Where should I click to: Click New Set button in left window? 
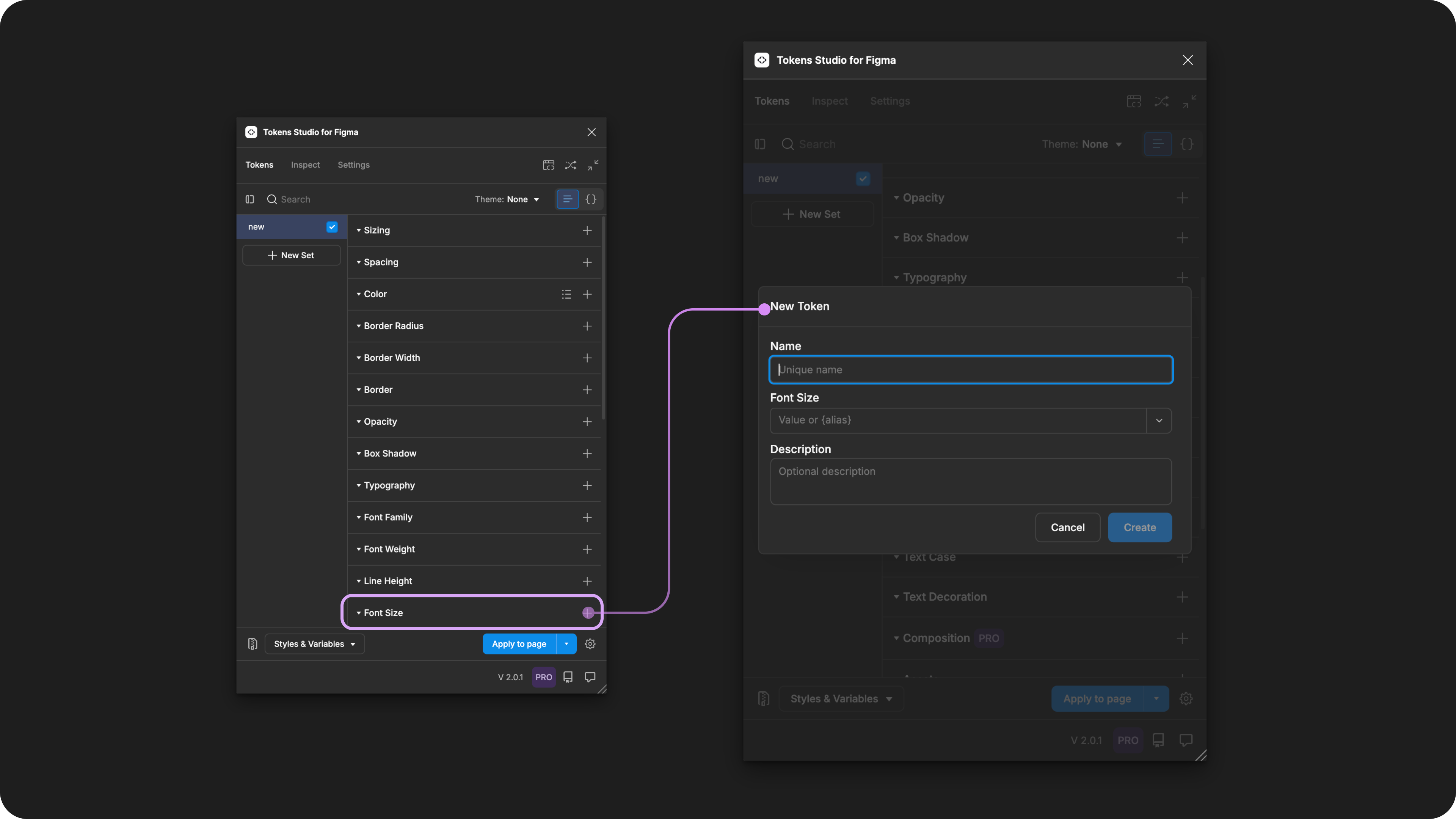tap(291, 255)
